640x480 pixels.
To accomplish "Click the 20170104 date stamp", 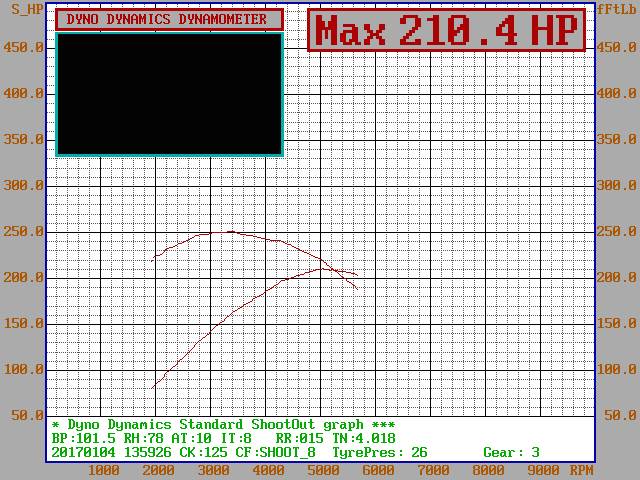I will pos(84,452).
